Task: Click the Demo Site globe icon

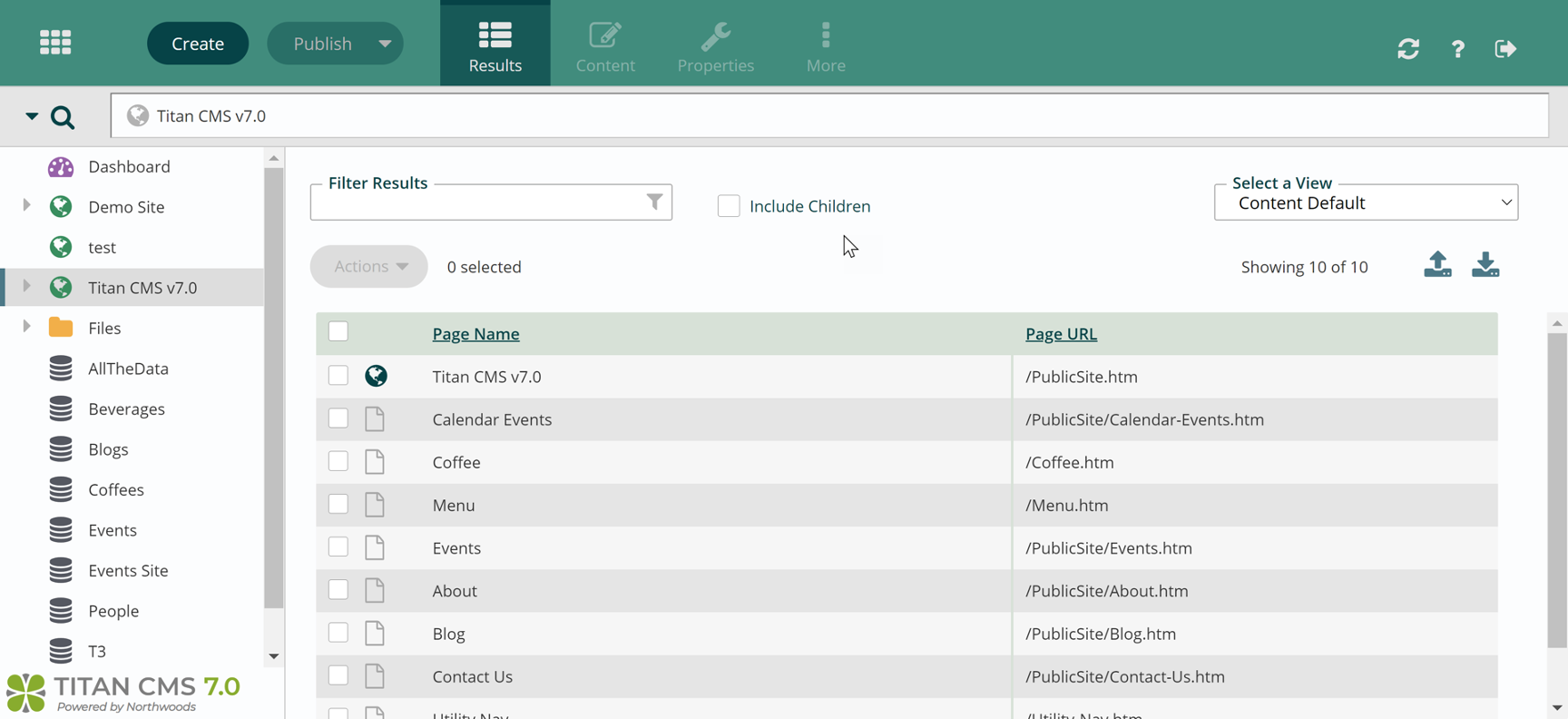Action: 61,207
